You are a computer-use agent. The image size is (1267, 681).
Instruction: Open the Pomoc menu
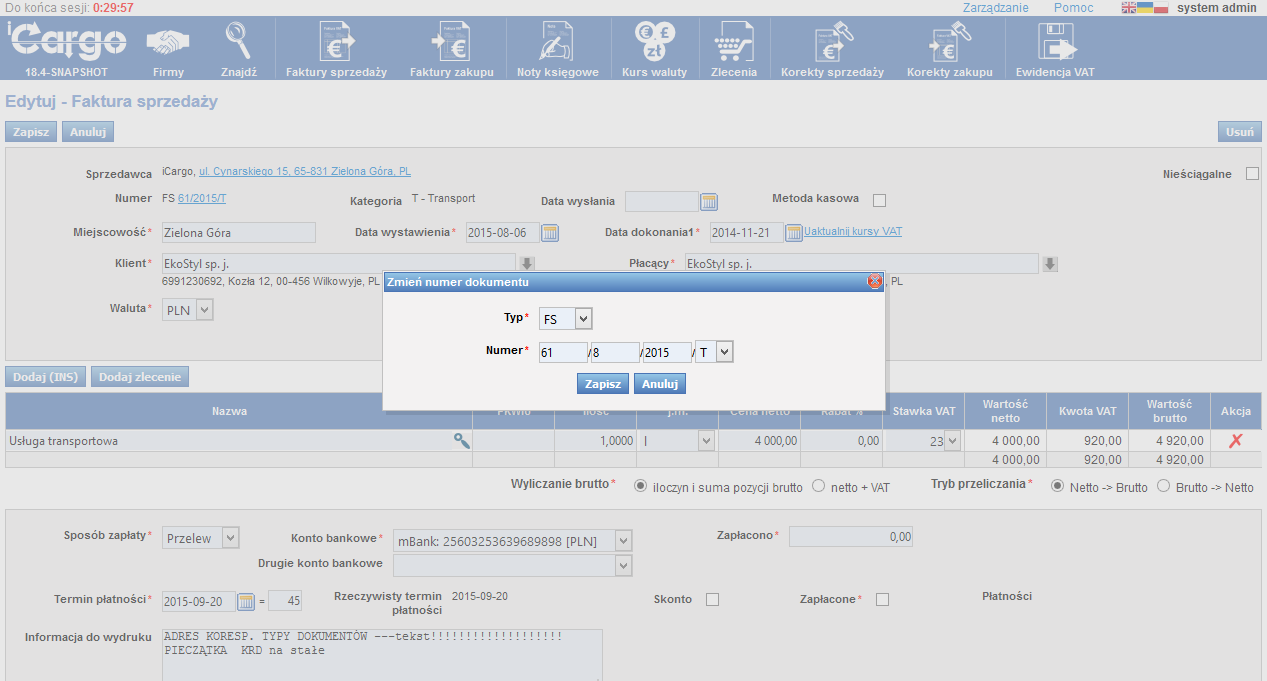[x=1073, y=8]
